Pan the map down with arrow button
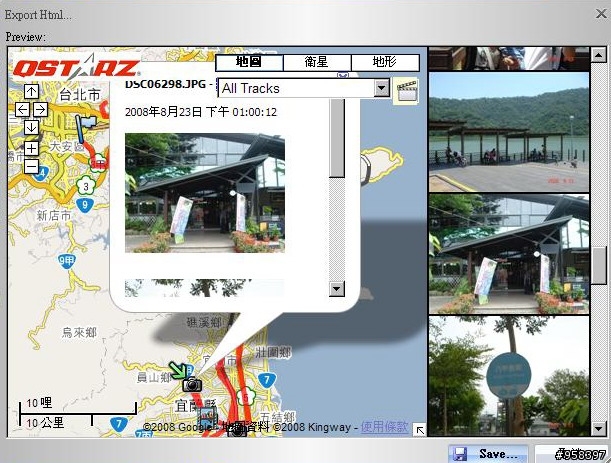This screenshot has height=463, width=611. 32,127
